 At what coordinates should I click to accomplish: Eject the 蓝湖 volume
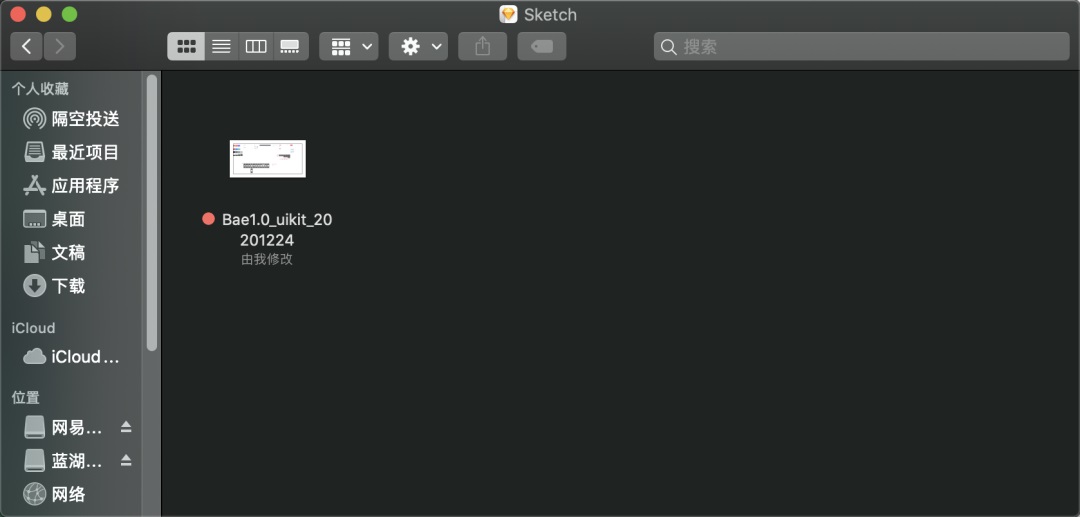tap(126, 461)
